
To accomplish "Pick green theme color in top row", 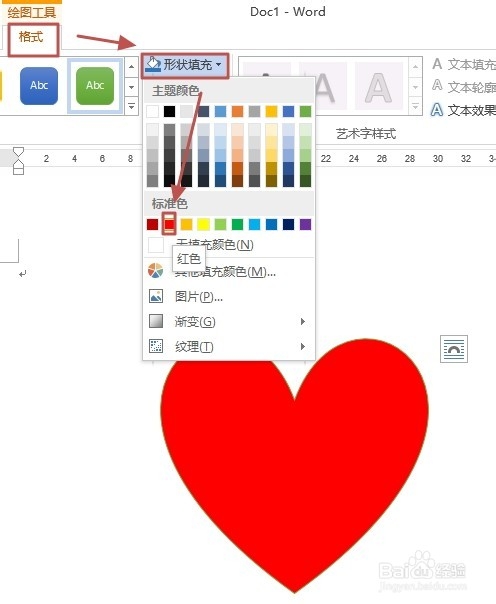I will pos(305,111).
